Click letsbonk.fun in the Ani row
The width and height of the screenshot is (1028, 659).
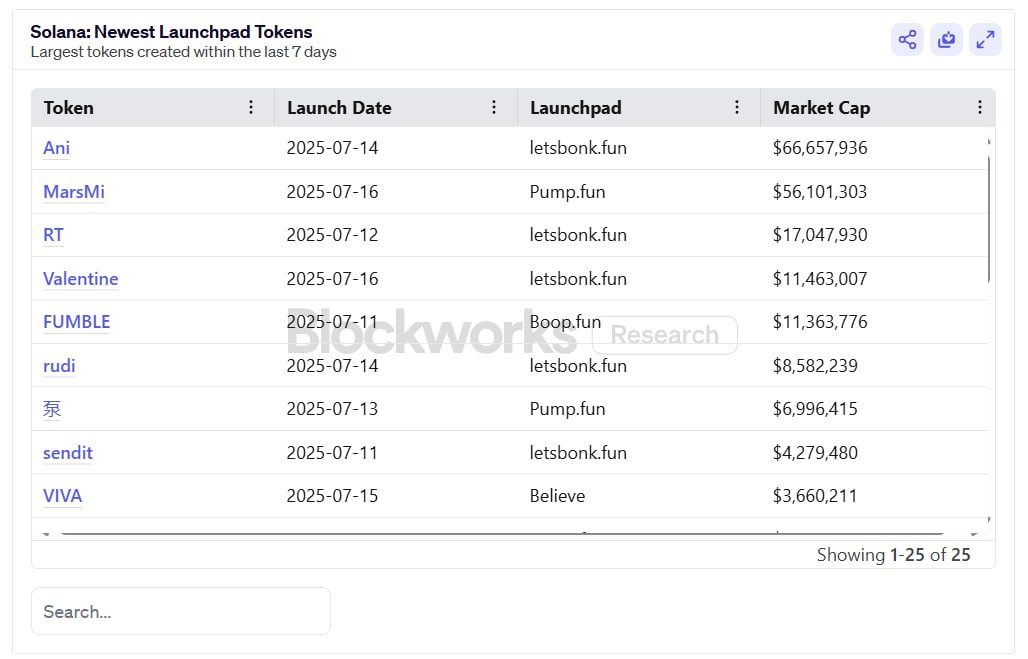(578, 148)
